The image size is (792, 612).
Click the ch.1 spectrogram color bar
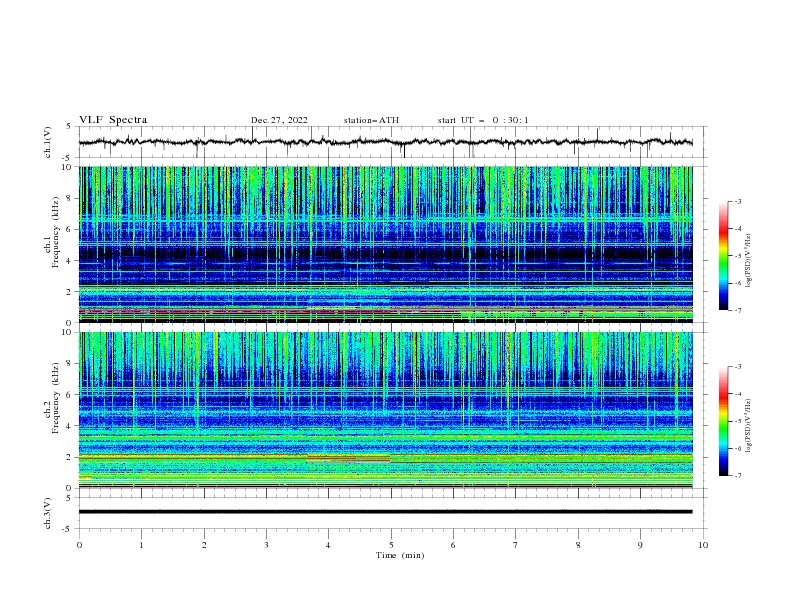723,256
